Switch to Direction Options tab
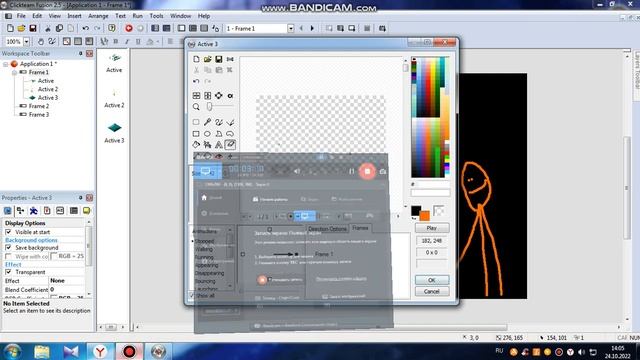Image resolution: width=640 pixels, height=360 pixels. pos(327,229)
